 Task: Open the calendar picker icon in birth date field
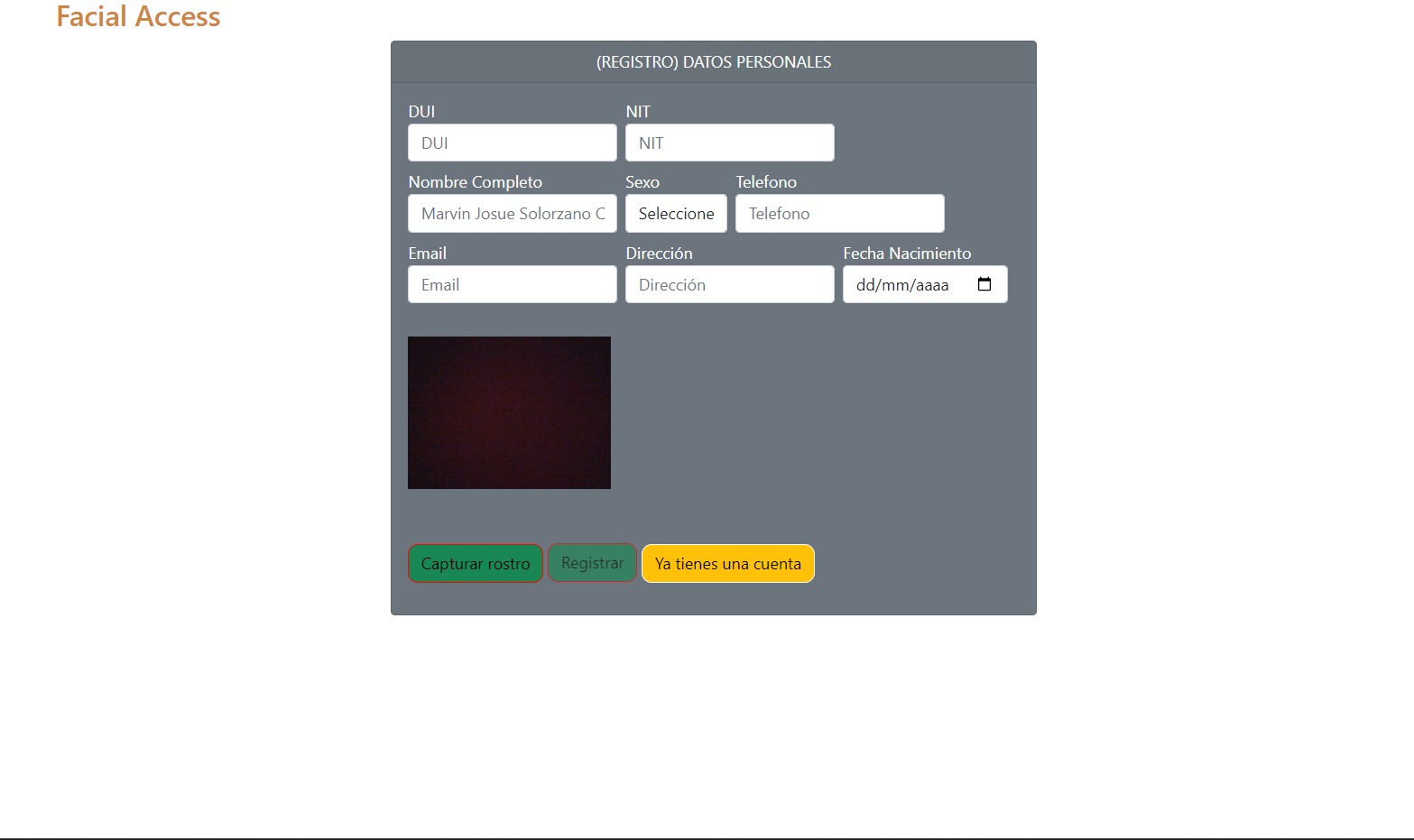[984, 284]
